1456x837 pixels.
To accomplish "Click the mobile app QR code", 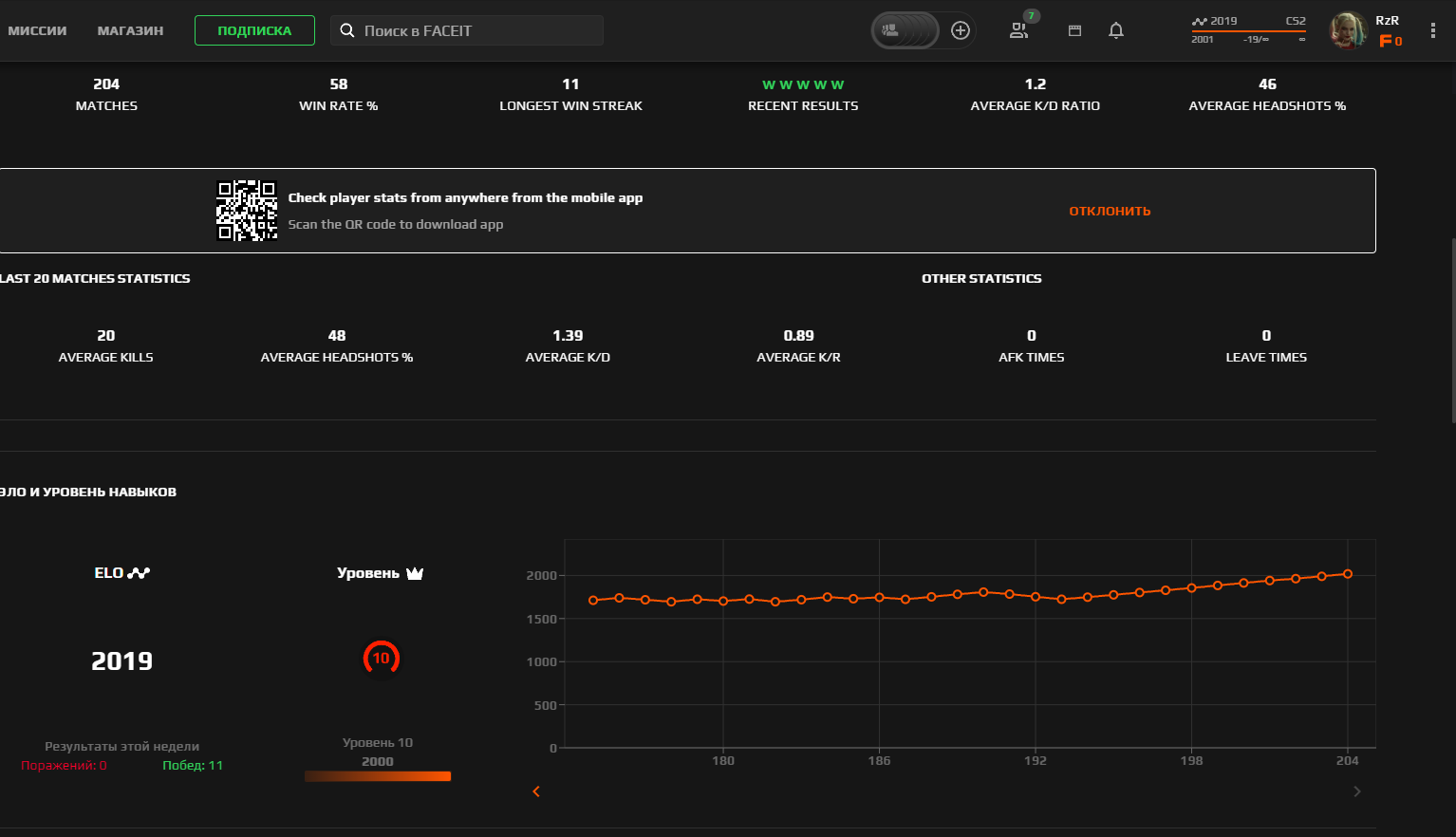I will click(247, 211).
